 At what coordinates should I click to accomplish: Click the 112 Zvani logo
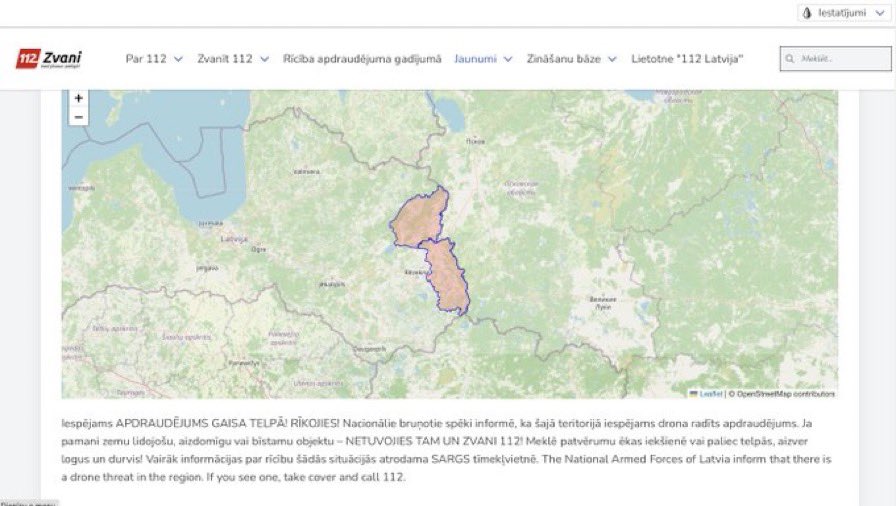(x=49, y=59)
